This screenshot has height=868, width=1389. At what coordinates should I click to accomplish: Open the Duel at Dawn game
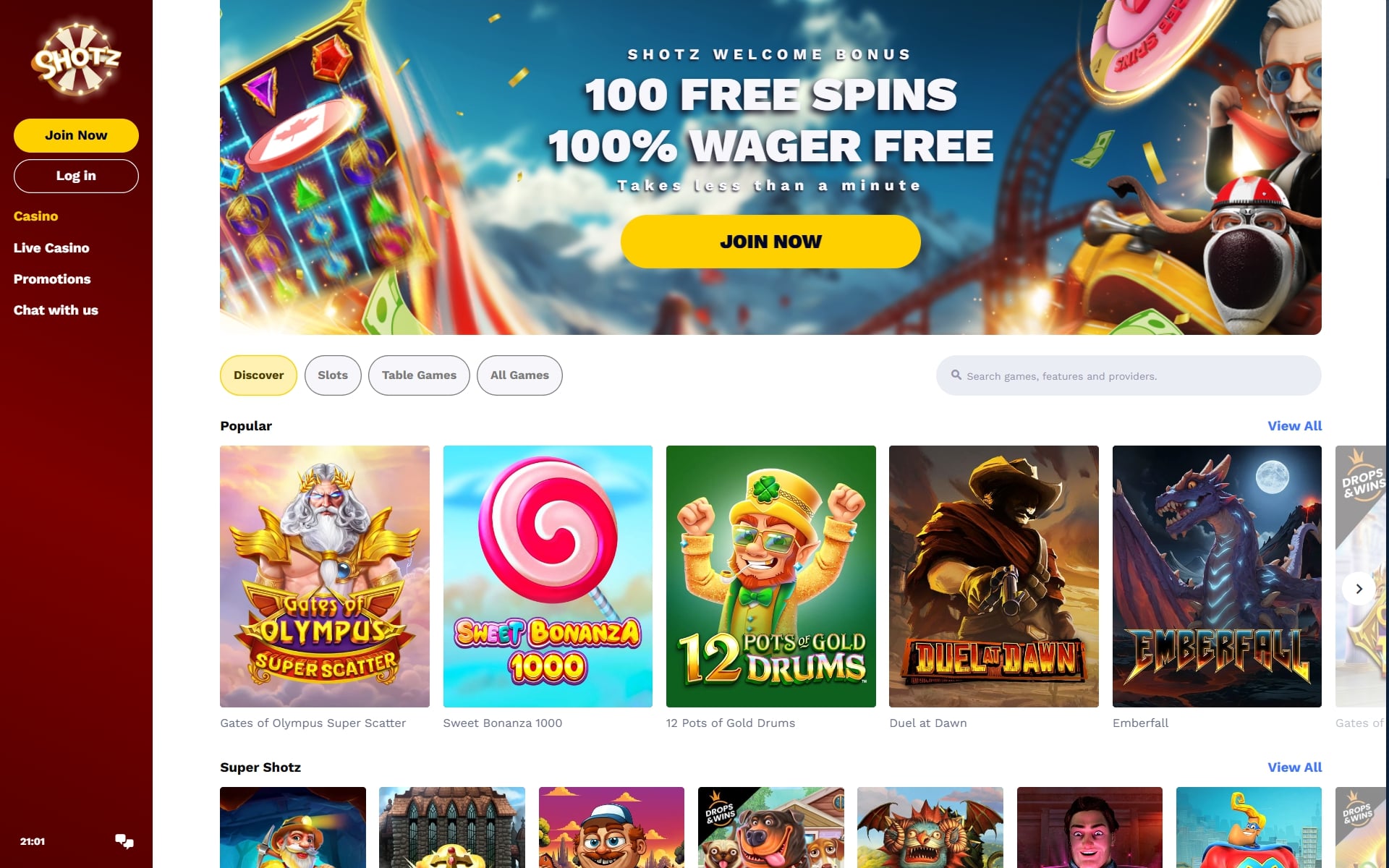click(994, 576)
